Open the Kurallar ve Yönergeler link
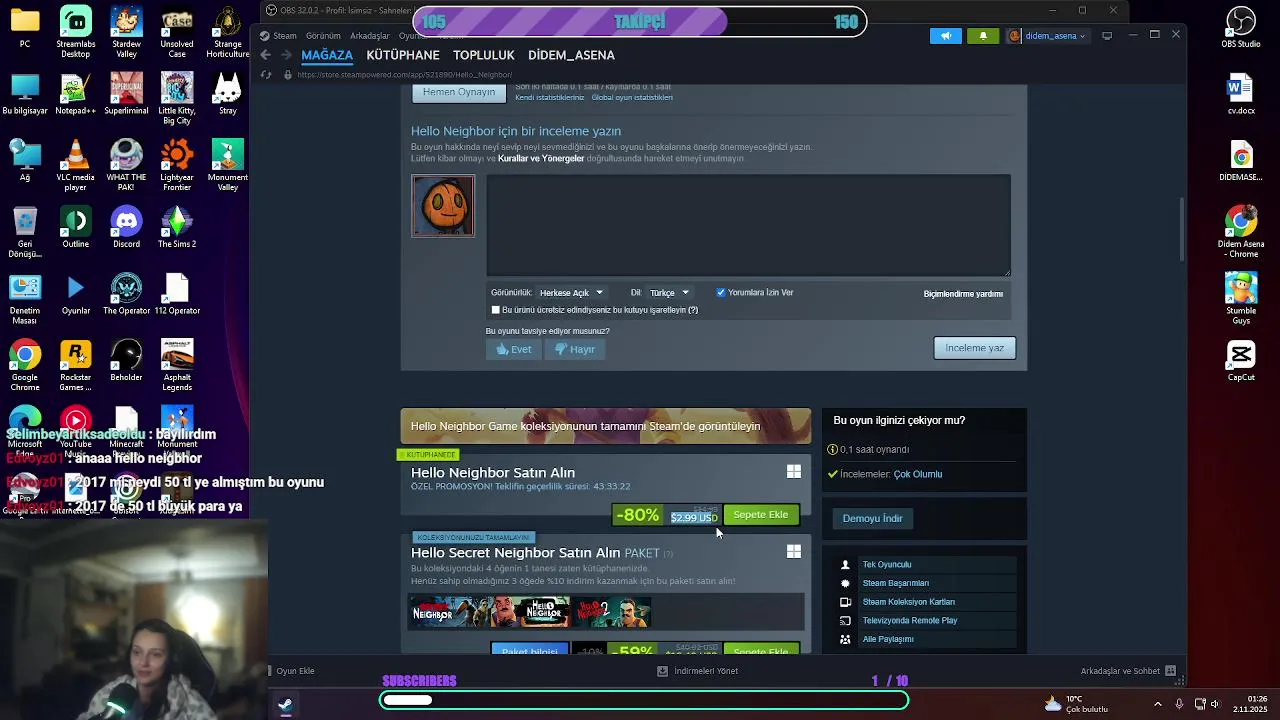 coord(541,159)
